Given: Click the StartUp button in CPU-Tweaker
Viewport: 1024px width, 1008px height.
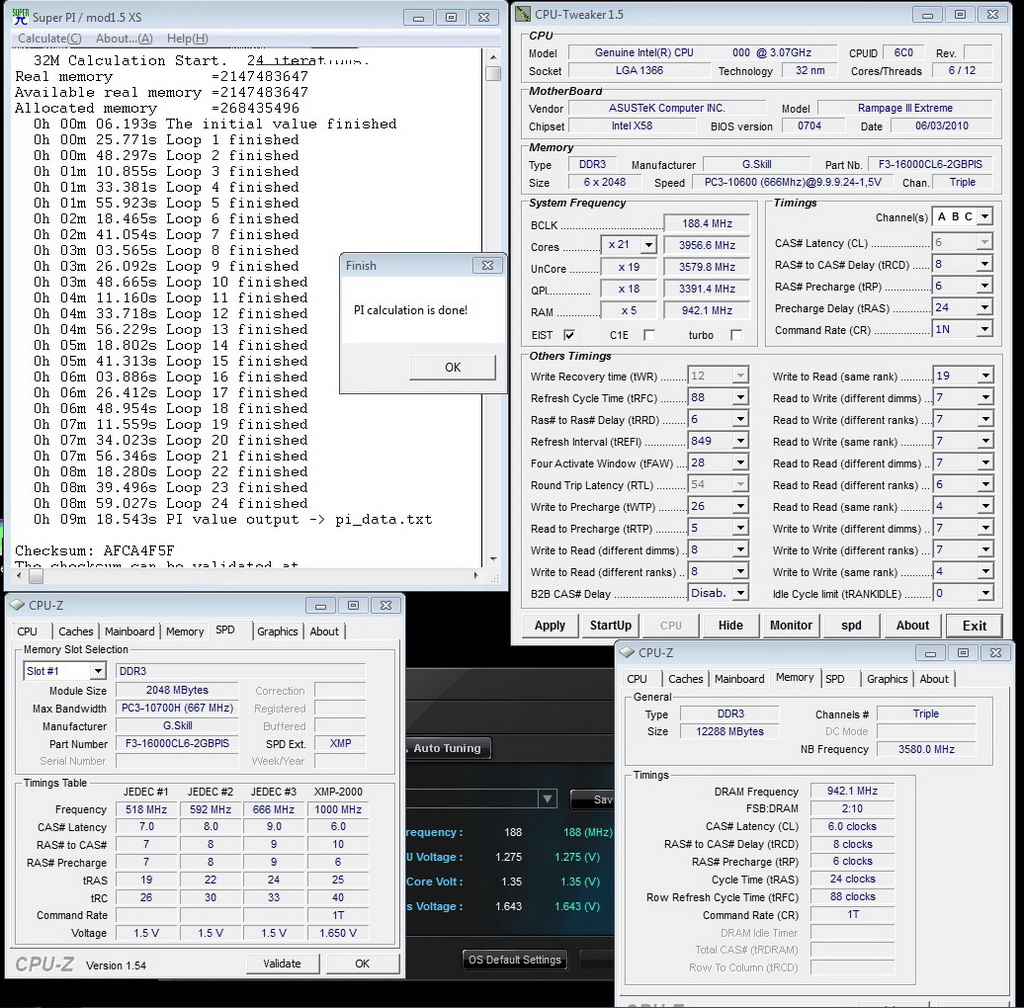Looking at the screenshot, I should (x=611, y=625).
